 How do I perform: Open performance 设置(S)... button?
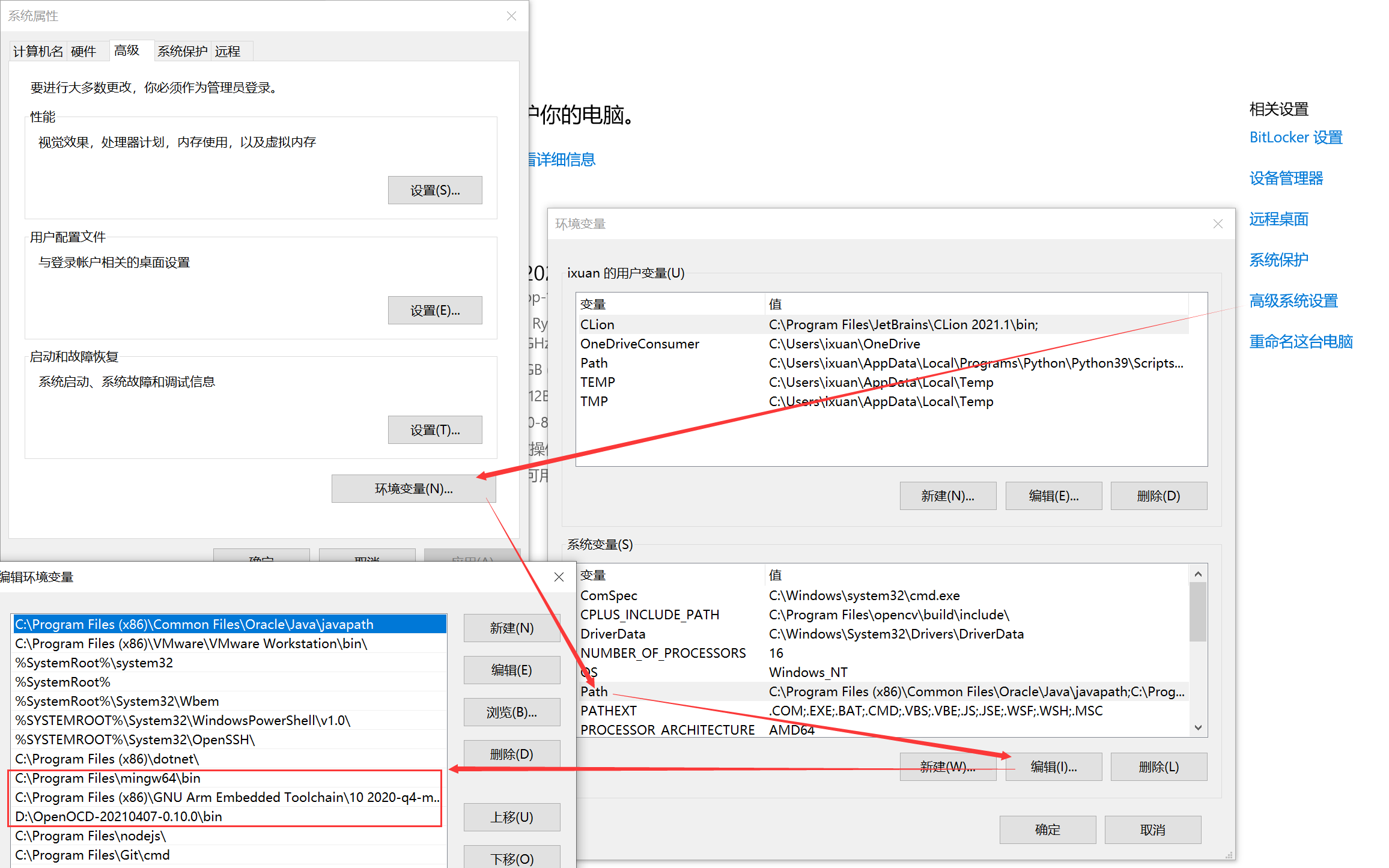coord(434,190)
